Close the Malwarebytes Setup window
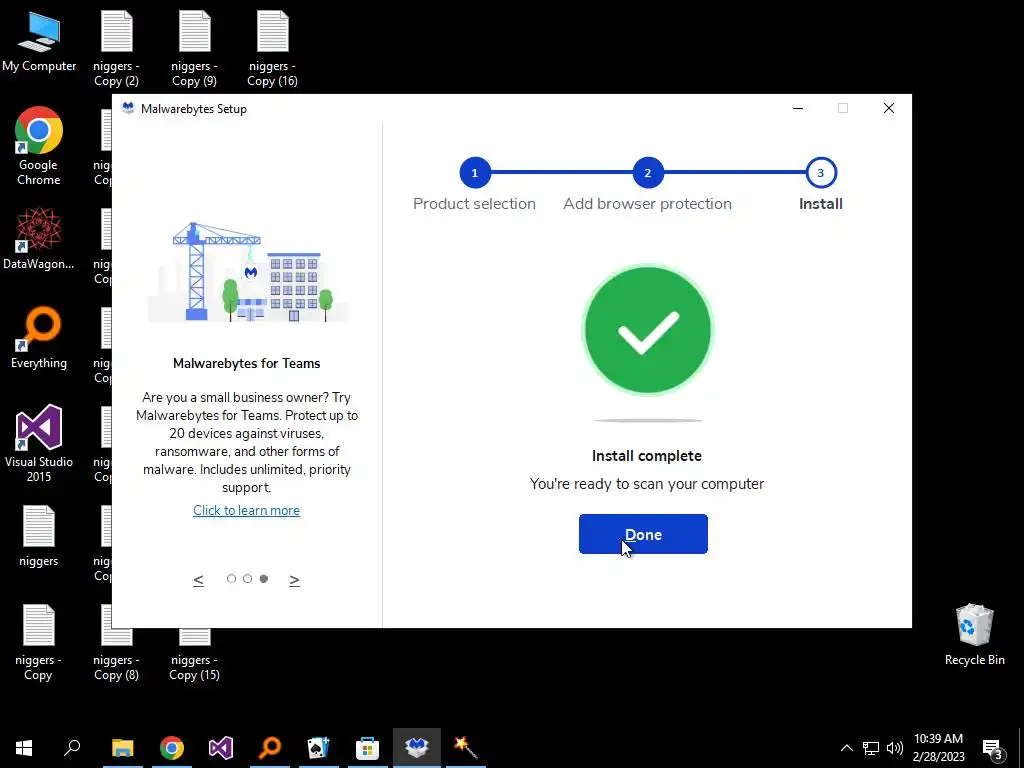 point(888,108)
